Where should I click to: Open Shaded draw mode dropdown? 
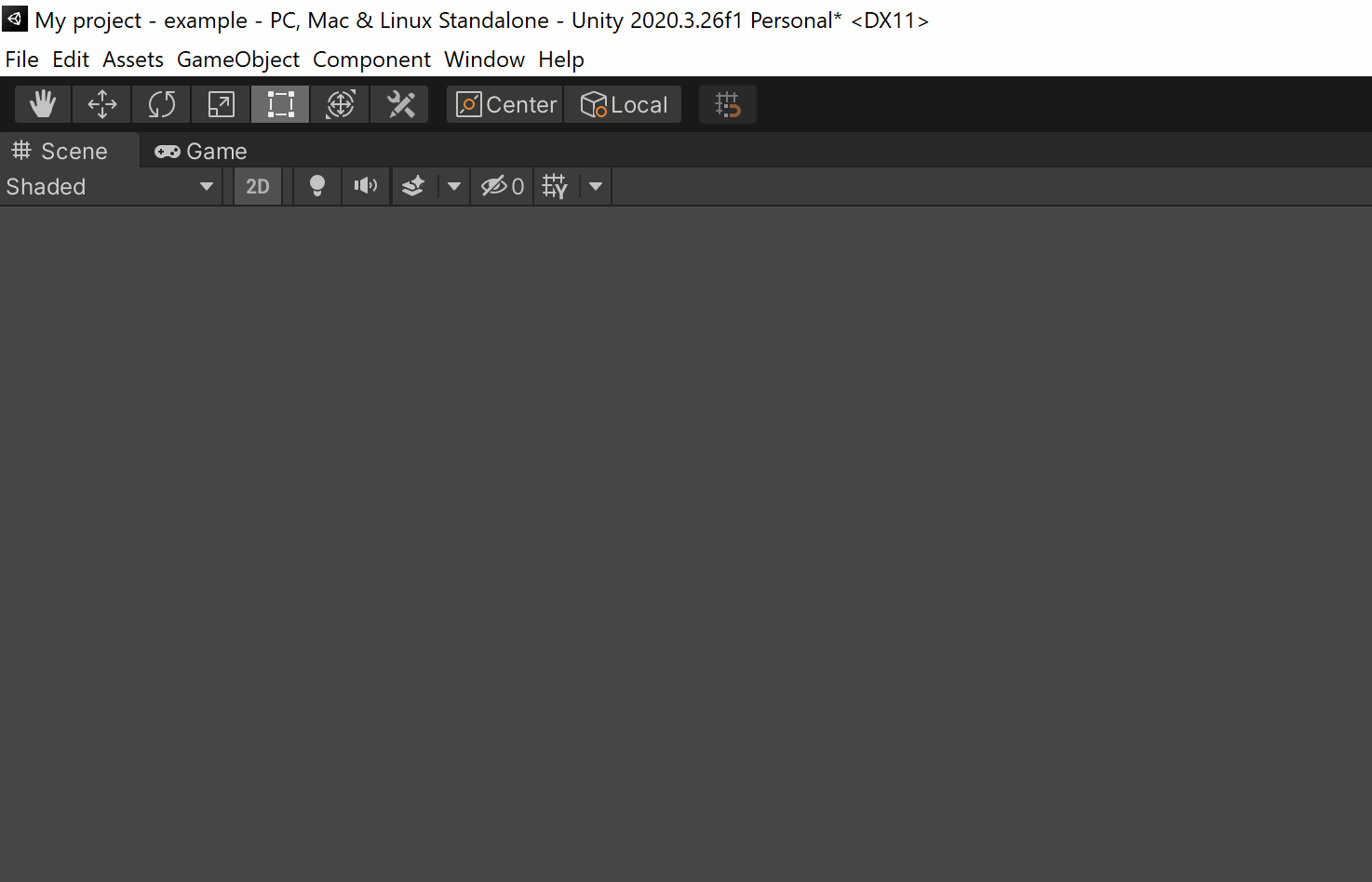(x=111, y=186)
